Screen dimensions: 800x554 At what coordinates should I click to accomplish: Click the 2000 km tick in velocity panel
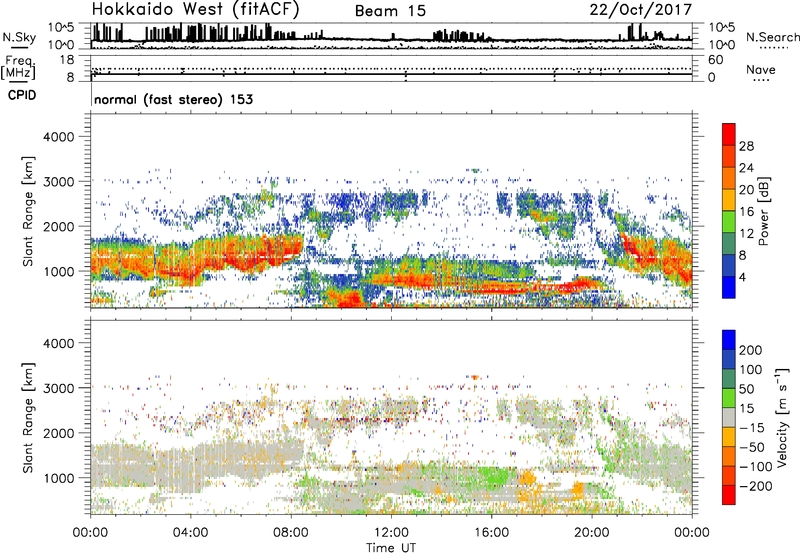tap(59, 433)
